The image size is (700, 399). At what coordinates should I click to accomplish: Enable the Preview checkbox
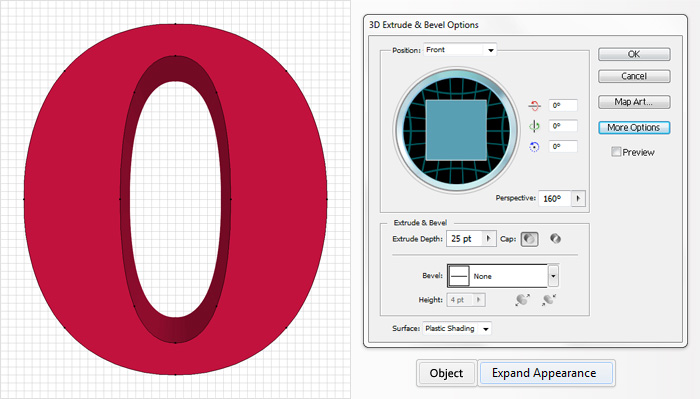point(616,152)
